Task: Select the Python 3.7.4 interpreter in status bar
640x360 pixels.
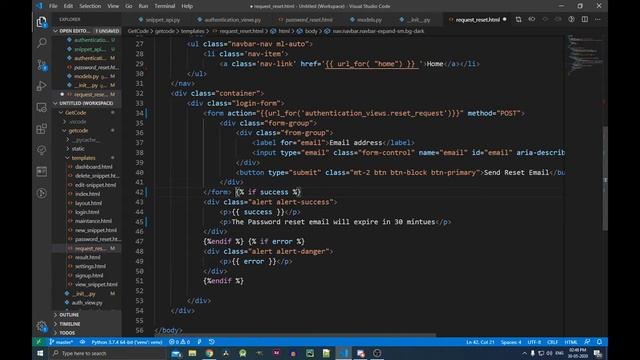Action: pos(127,342)
